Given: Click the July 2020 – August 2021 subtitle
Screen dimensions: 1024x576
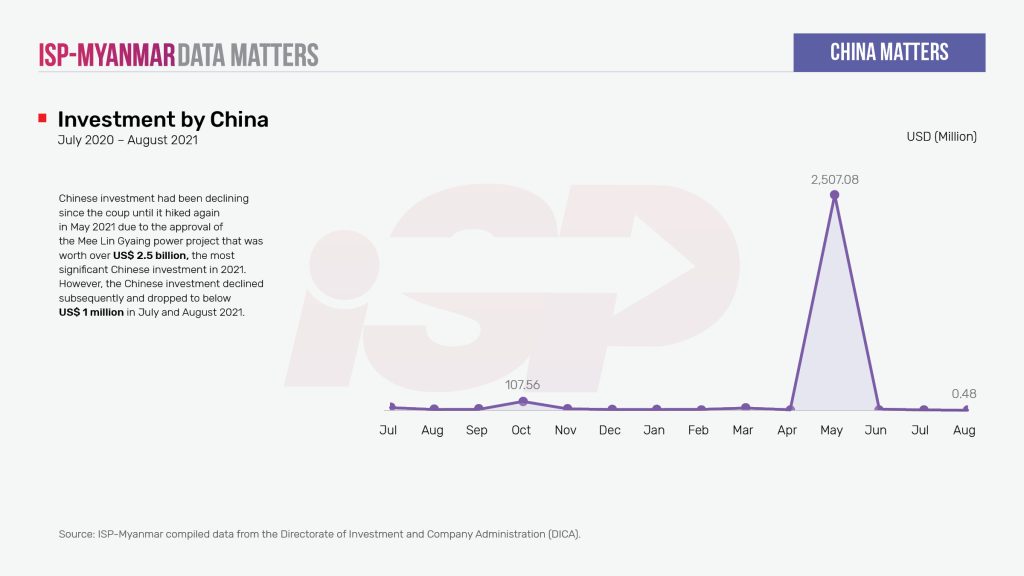Looking at the screenshot, I should (128, 141).
